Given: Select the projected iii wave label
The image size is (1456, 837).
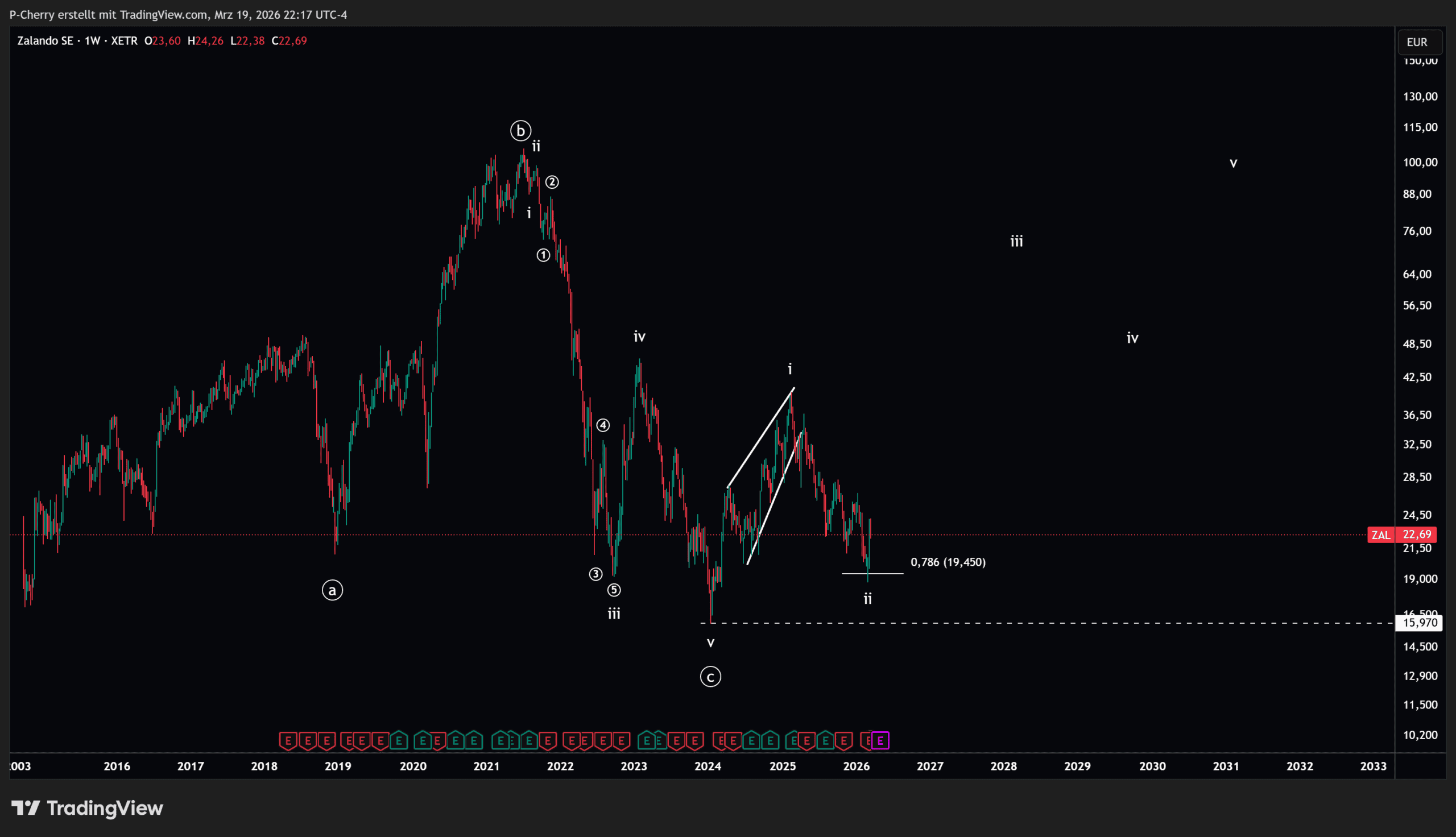Looking at the screenshot, I should pos(1016,242).
